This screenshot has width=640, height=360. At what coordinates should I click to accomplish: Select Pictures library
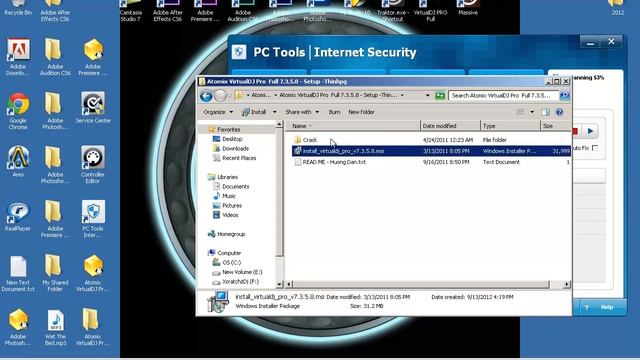pyautogui.click(x=232, y=205)
